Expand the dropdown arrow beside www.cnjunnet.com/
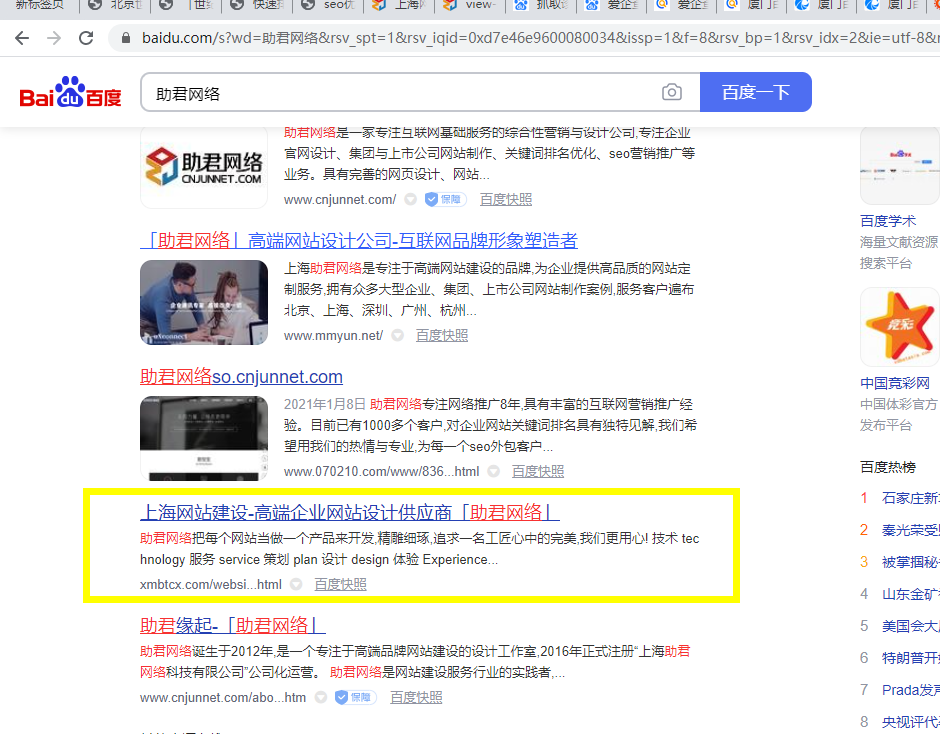940x734 pixels. [410, 199]
